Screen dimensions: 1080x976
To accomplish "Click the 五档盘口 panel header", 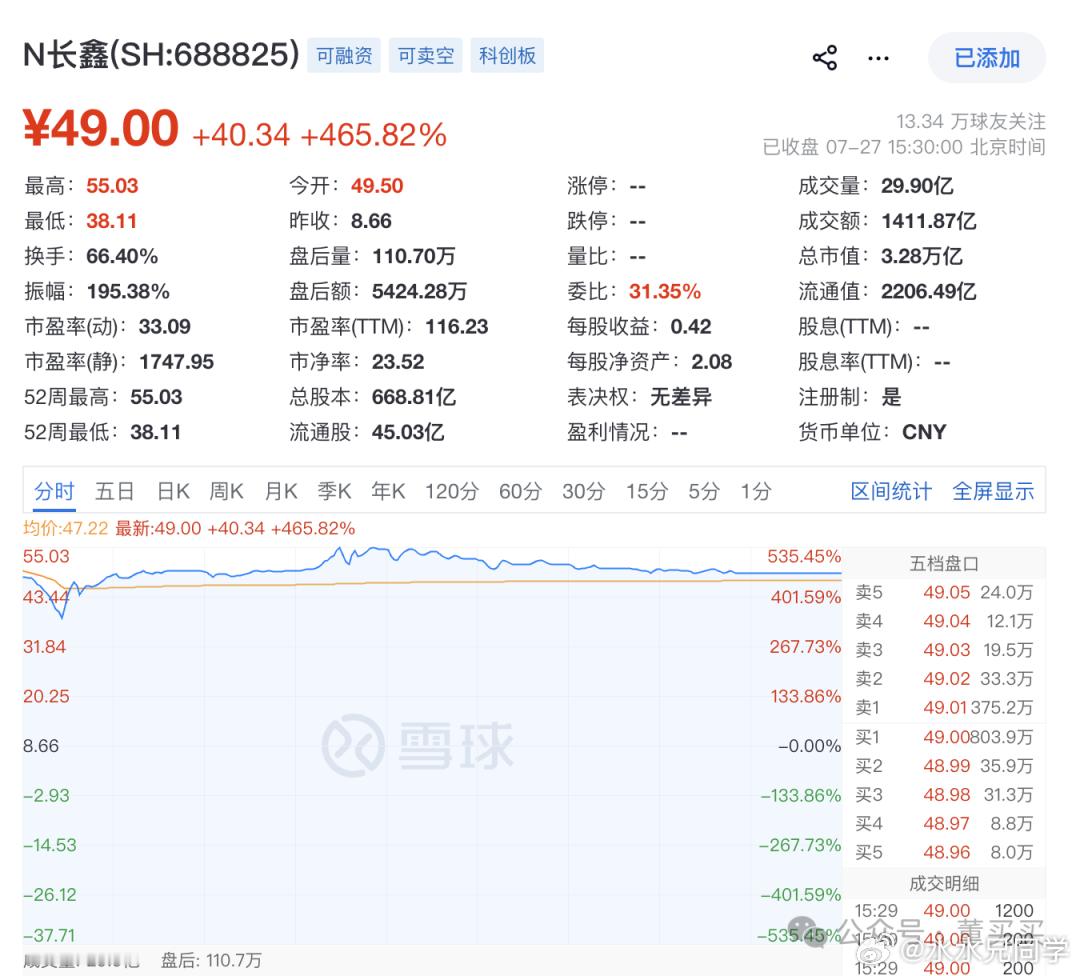I will [x=944, y=563].
